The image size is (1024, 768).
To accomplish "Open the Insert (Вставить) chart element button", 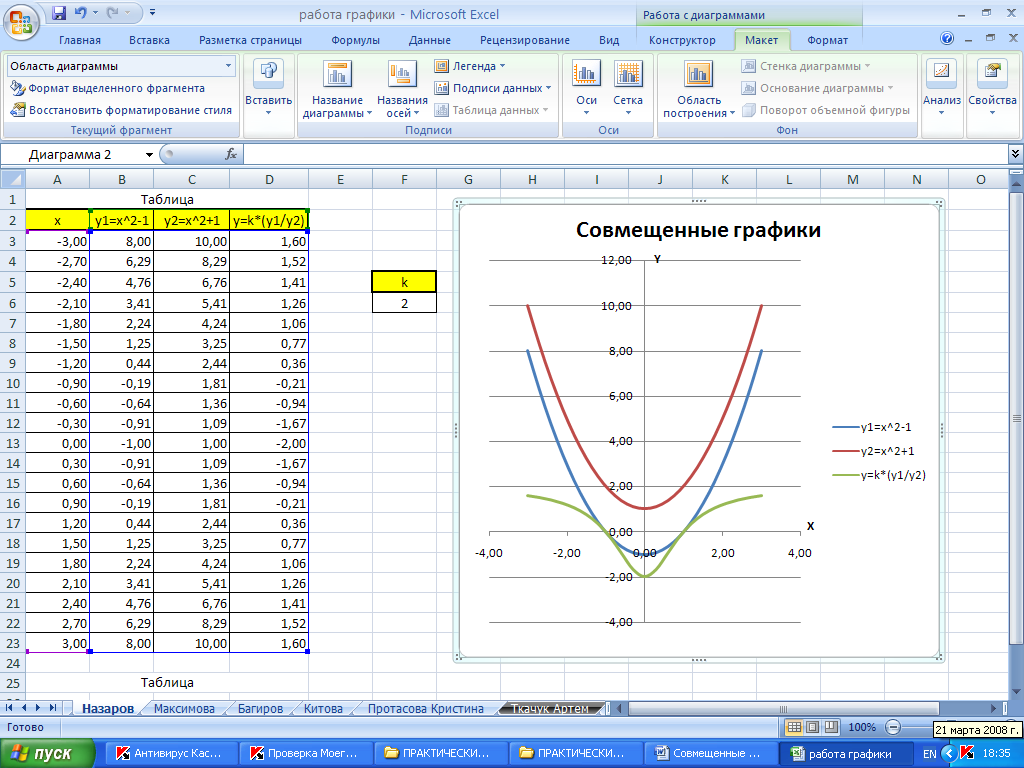I will 268,88.
